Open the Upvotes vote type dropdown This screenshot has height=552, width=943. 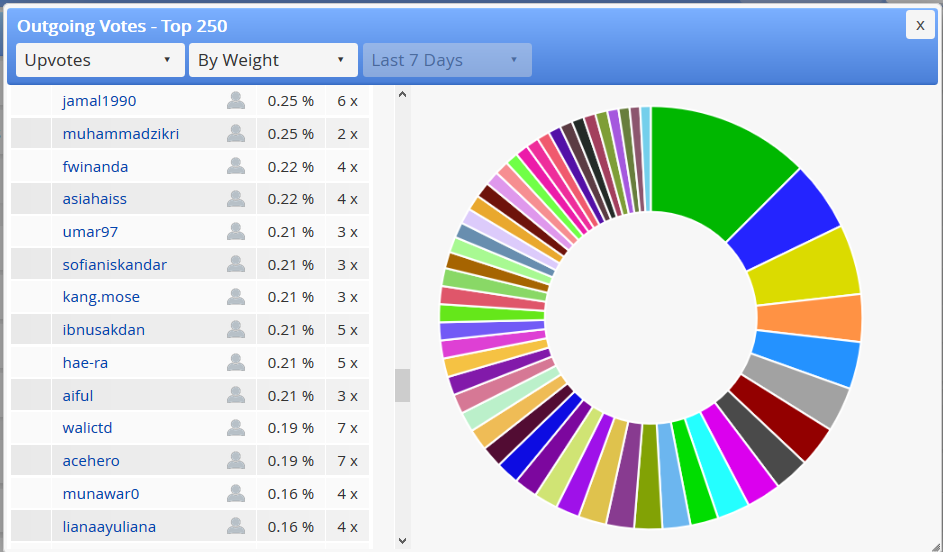coord(100,60)
